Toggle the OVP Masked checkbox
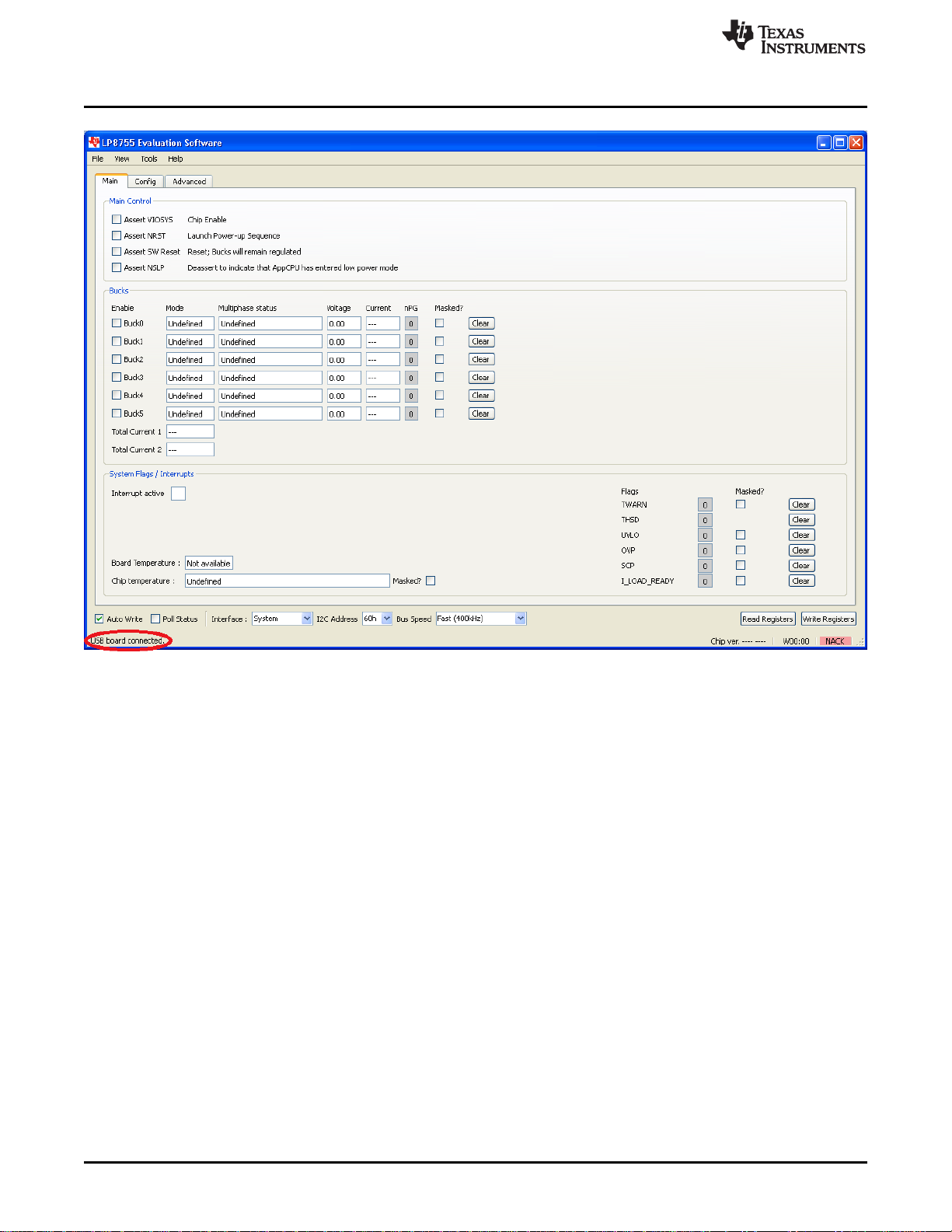 tap(741, 550)
